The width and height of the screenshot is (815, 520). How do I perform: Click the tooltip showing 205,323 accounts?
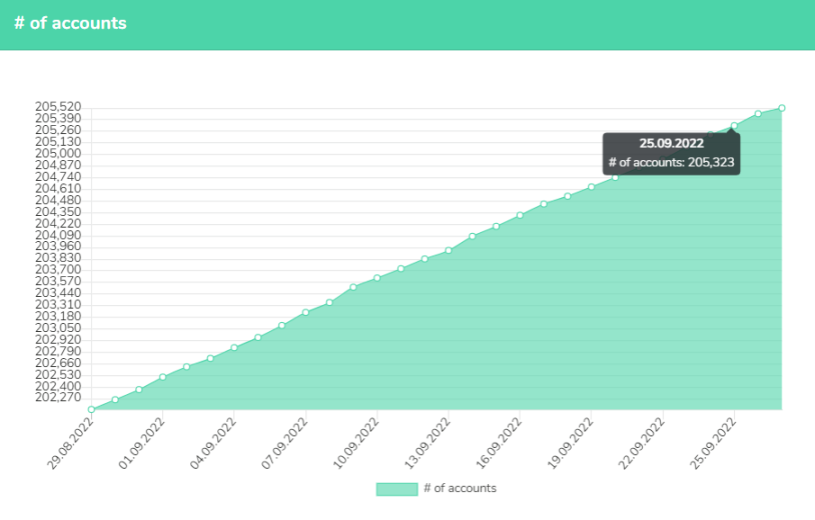(672, 153)
